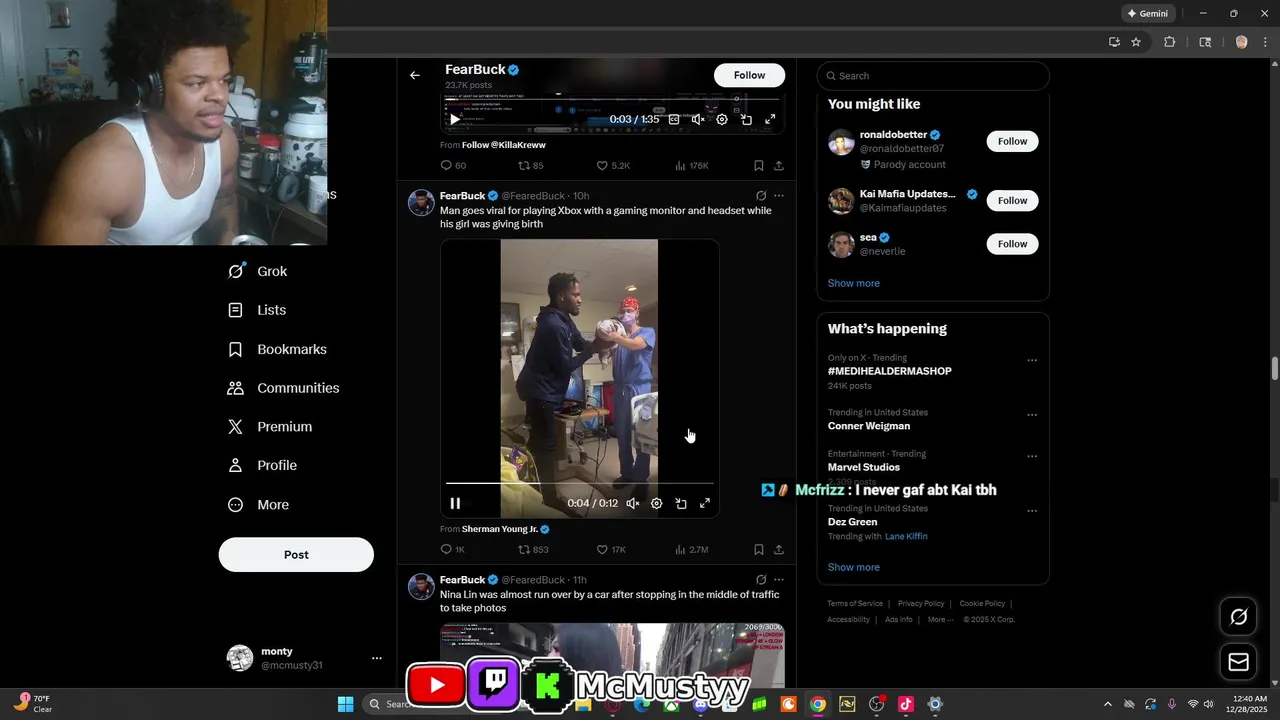Follow sea @neverlie suggestion
The height and width of the screenshot is (720, 1280).
pyautogui.click(x=1012, y=244)
